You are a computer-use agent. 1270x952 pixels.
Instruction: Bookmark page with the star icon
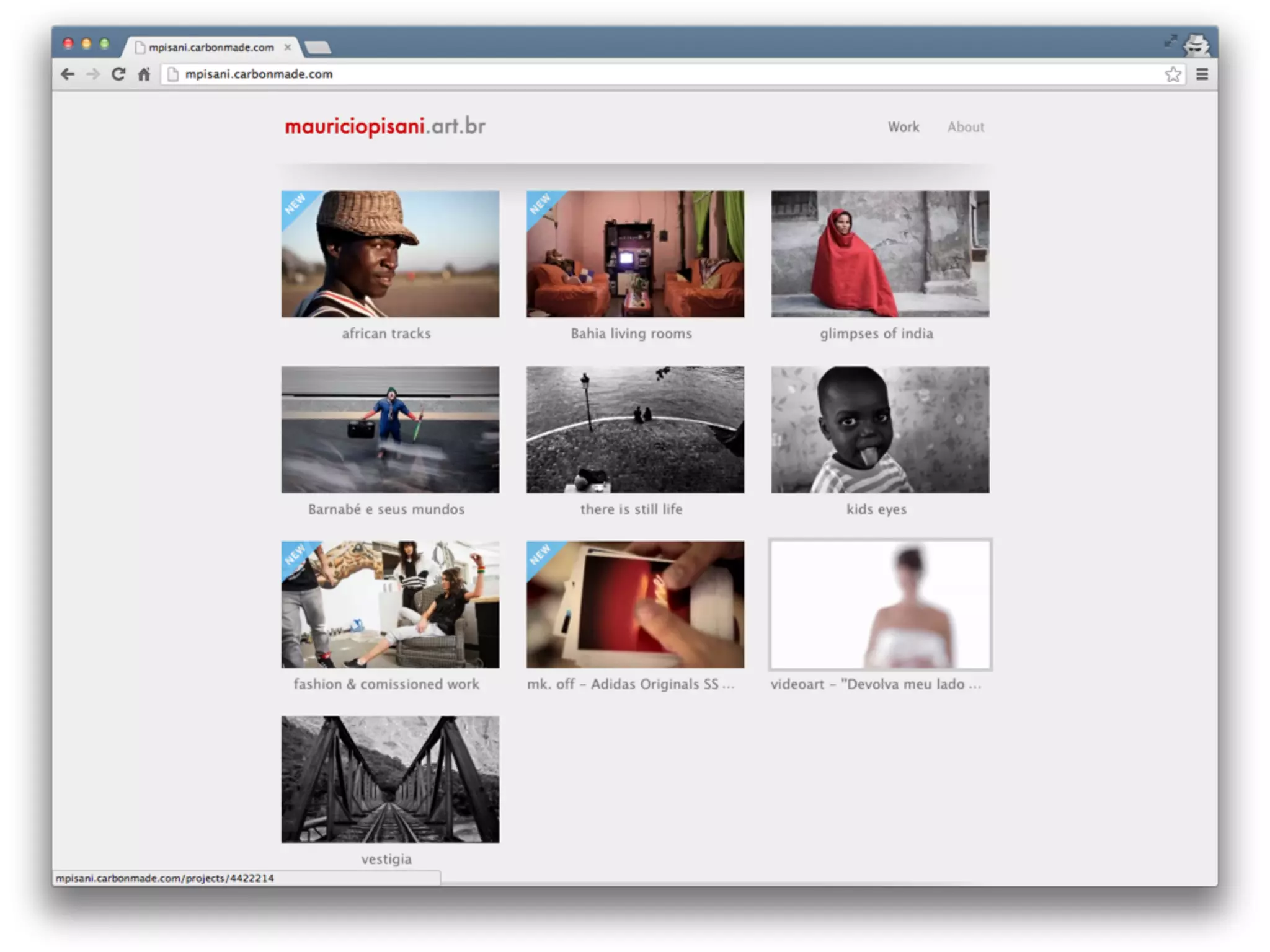(x=1172, y=74)
